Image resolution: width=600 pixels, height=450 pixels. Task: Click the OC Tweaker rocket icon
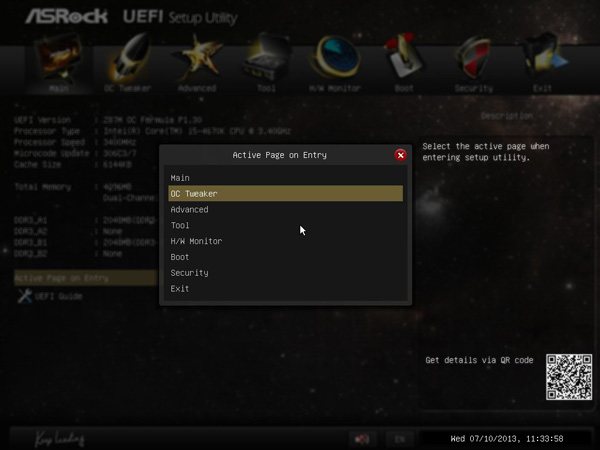coord(128,57)
